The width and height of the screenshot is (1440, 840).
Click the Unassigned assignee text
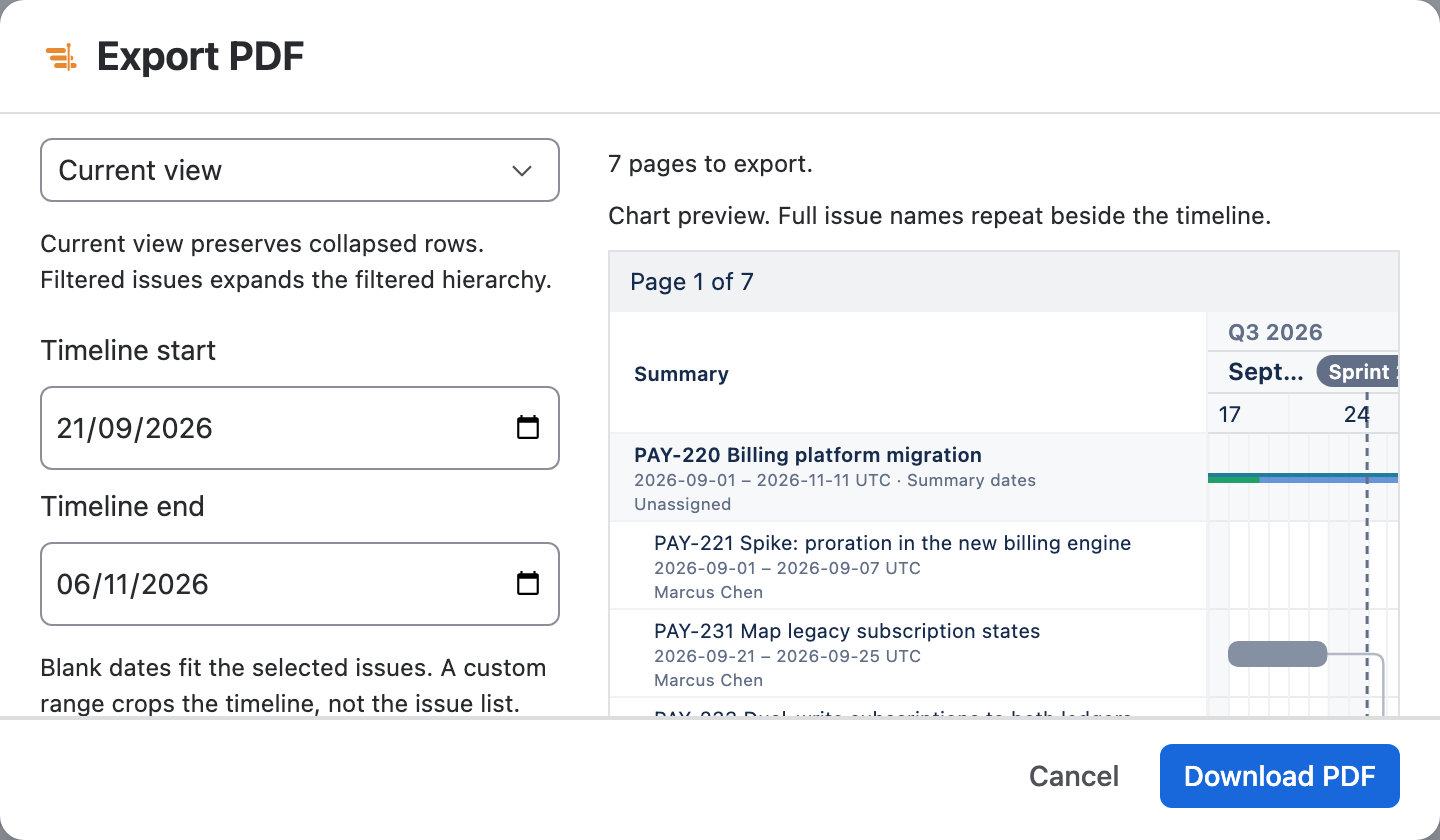[x=682, y=504]
